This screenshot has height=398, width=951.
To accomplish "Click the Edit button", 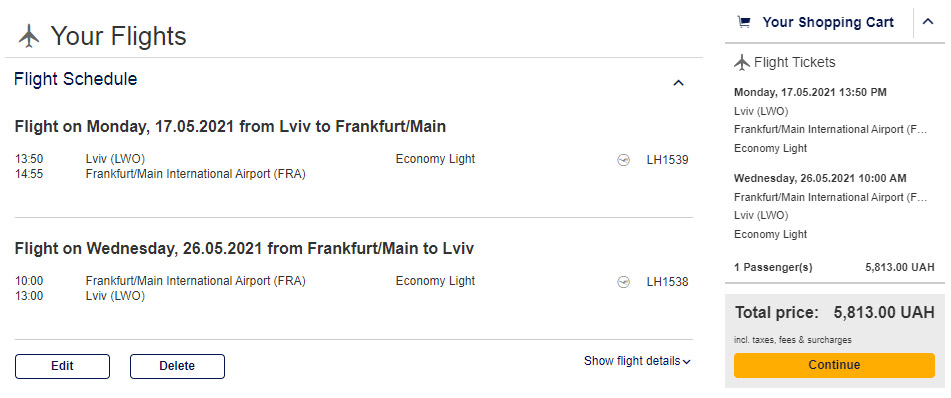I will click(x=62, y=366).
